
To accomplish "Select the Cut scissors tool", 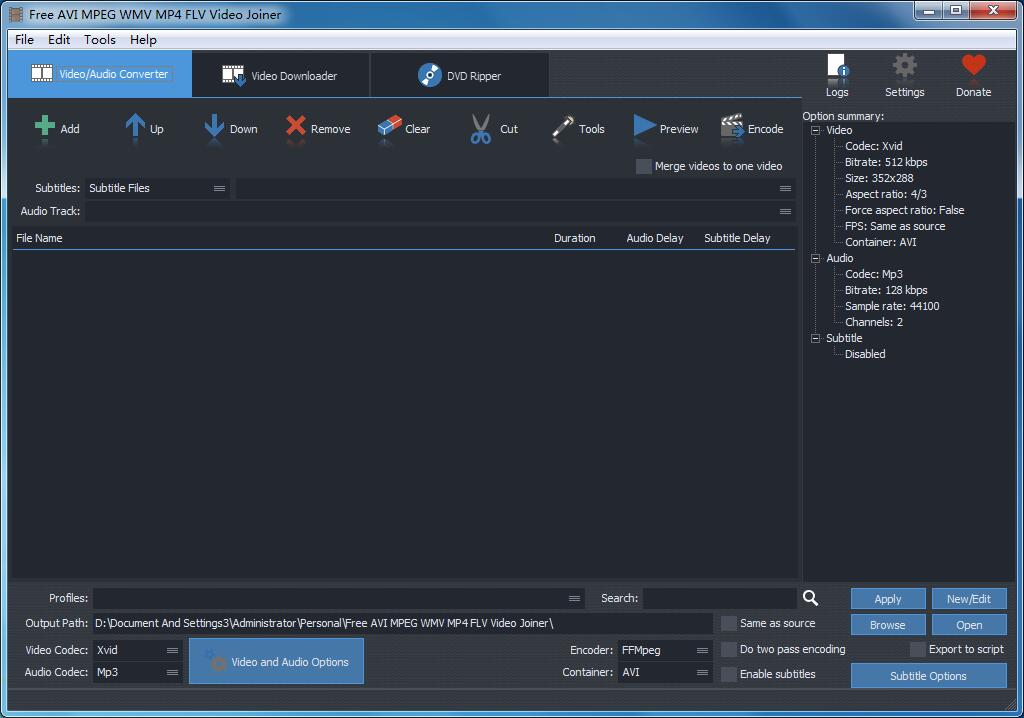I will pos(481,128).
